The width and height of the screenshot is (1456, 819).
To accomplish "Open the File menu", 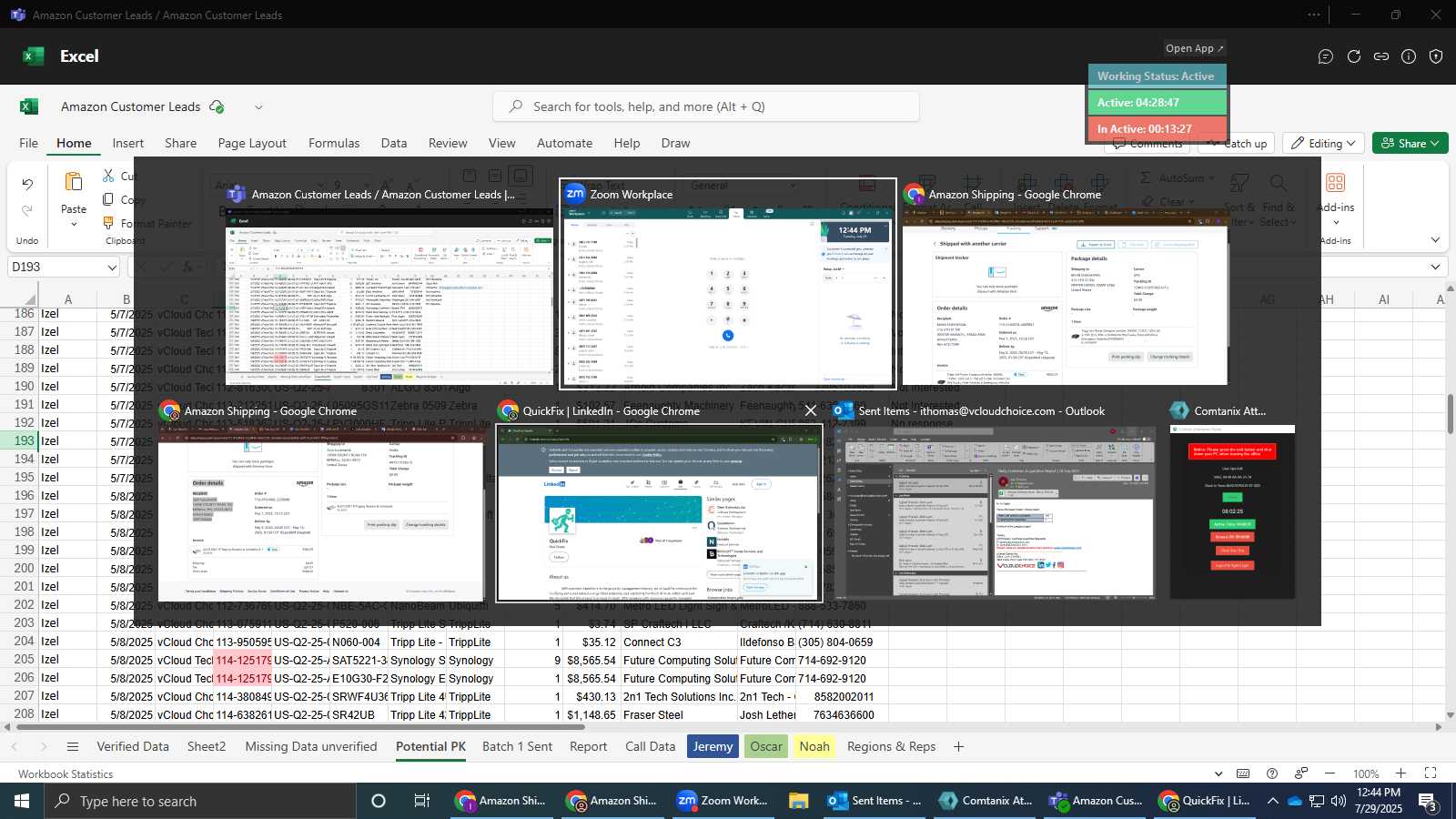I will pyautogui.click(x=29, y=143).
